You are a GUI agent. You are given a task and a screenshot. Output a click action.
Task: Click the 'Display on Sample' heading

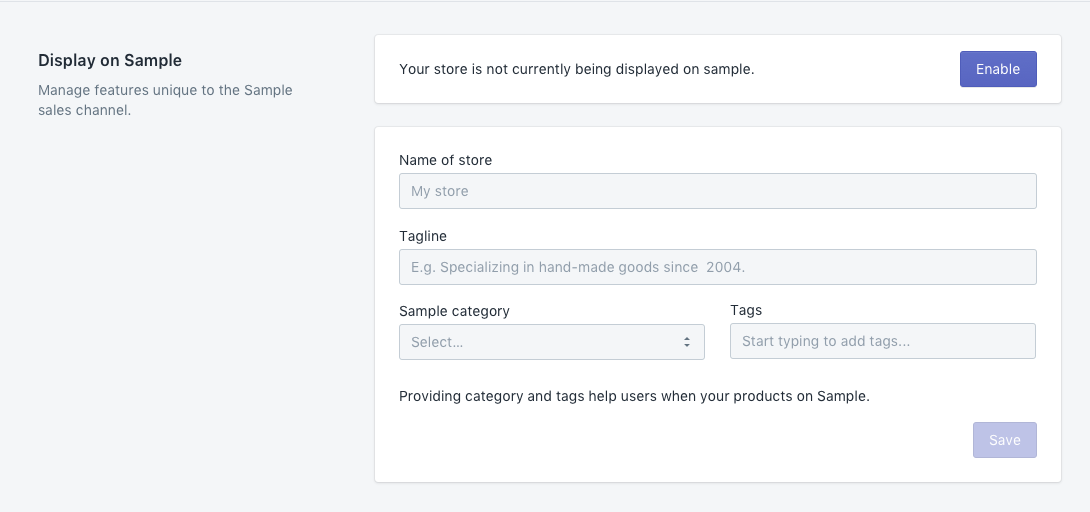coord(110,60)
